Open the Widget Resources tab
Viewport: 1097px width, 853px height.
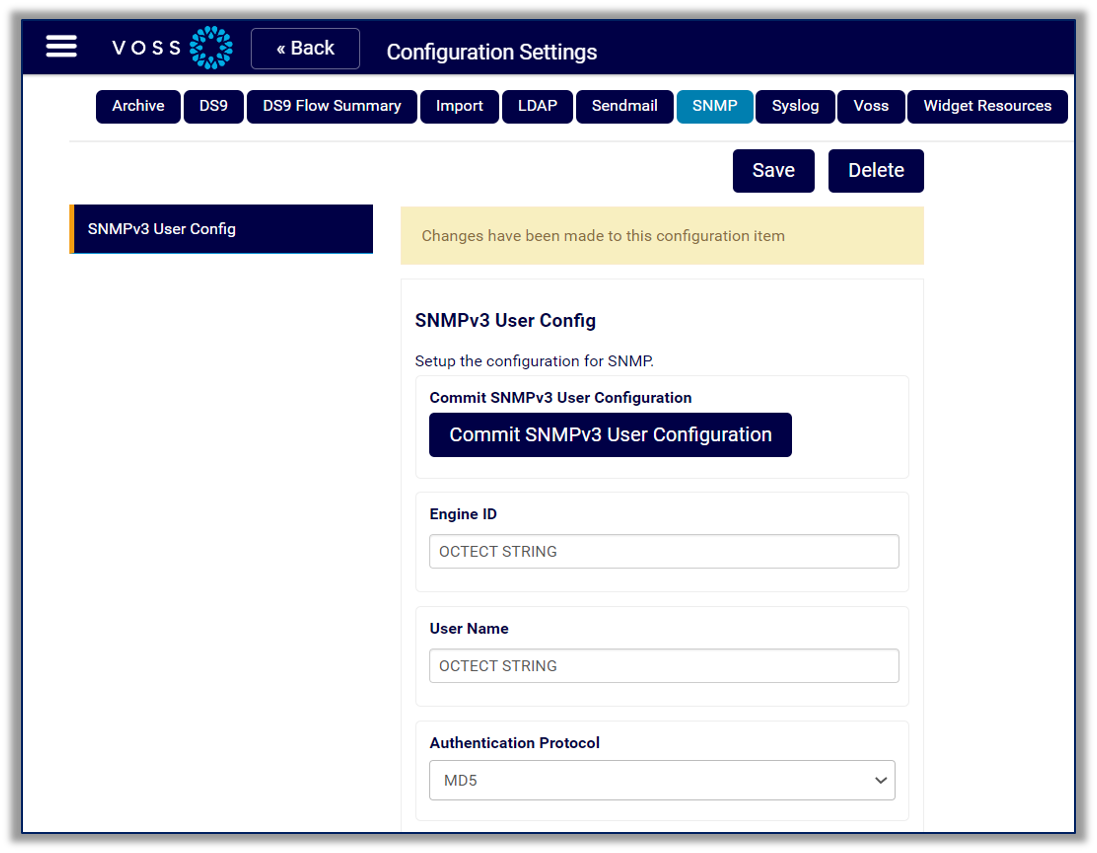pyautogui.click(x=987, y=106)
